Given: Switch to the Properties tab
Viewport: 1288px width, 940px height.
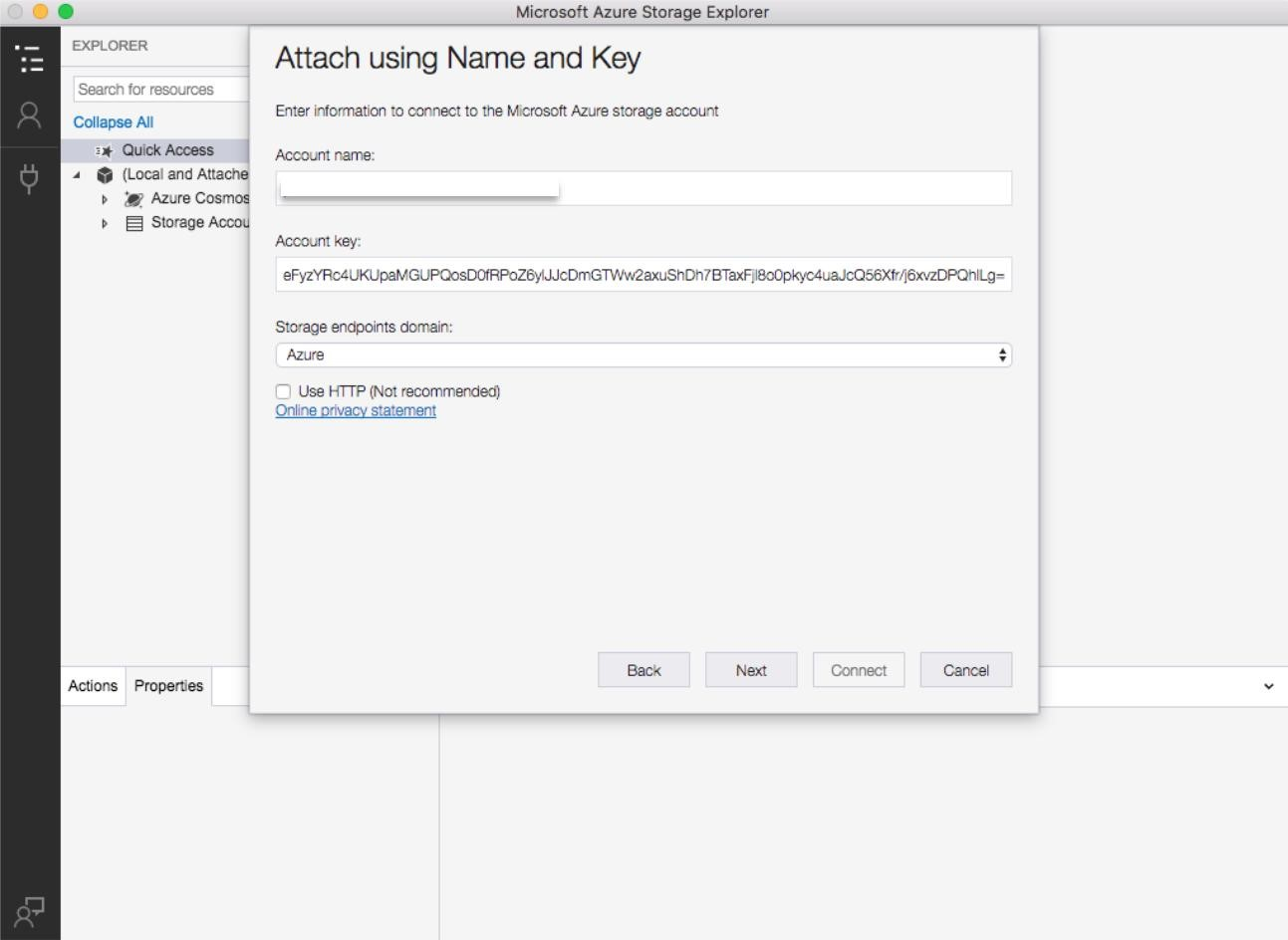Looking at the screenshot, I should coord(168,686).
